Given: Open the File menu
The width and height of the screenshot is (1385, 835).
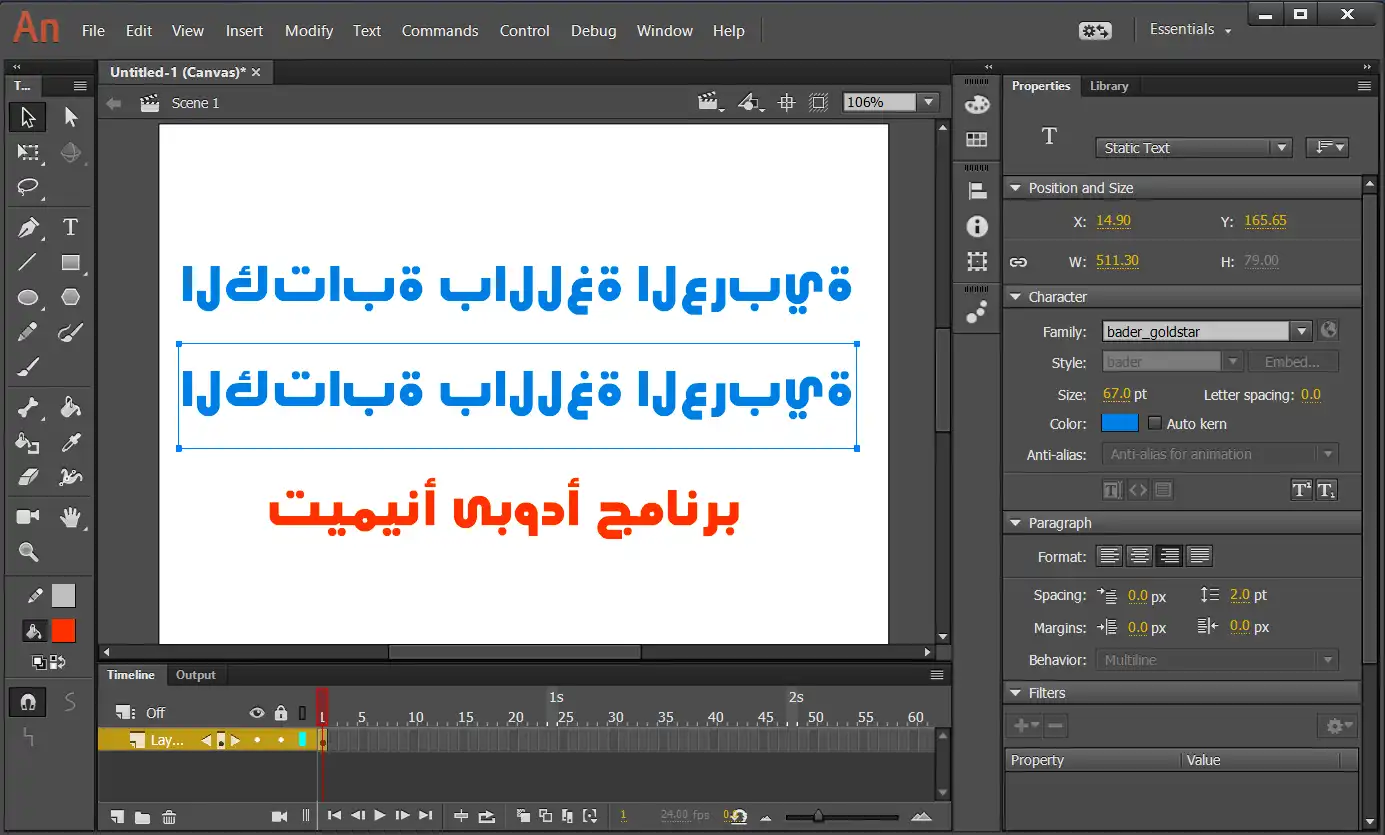Looking at the screenshot, I should pyautogui.click(x=93, y=31).
